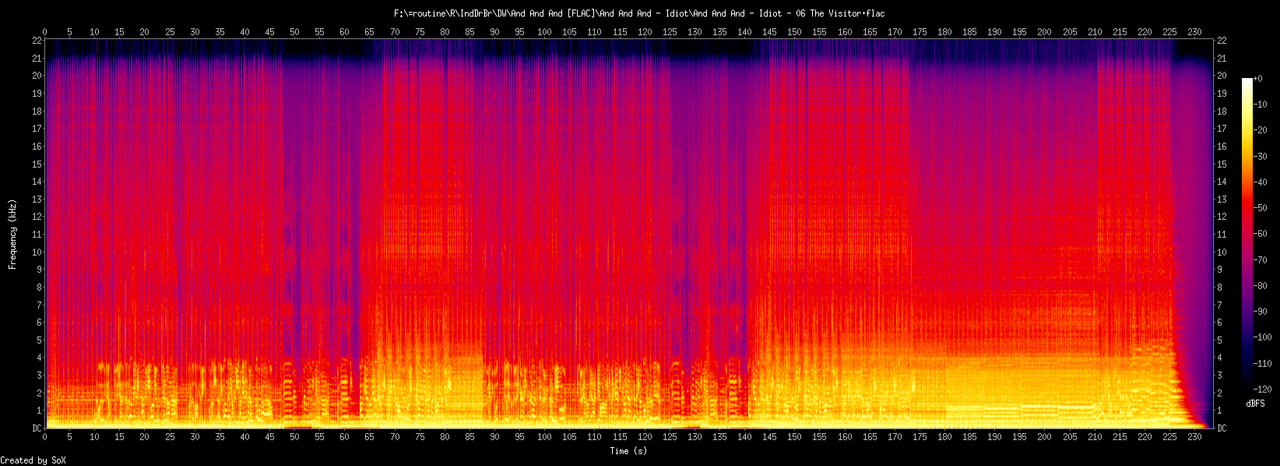Click the '-60' value on dBFS scale
Screen dimensions: 1280x466
click(x=1262, y=234)
